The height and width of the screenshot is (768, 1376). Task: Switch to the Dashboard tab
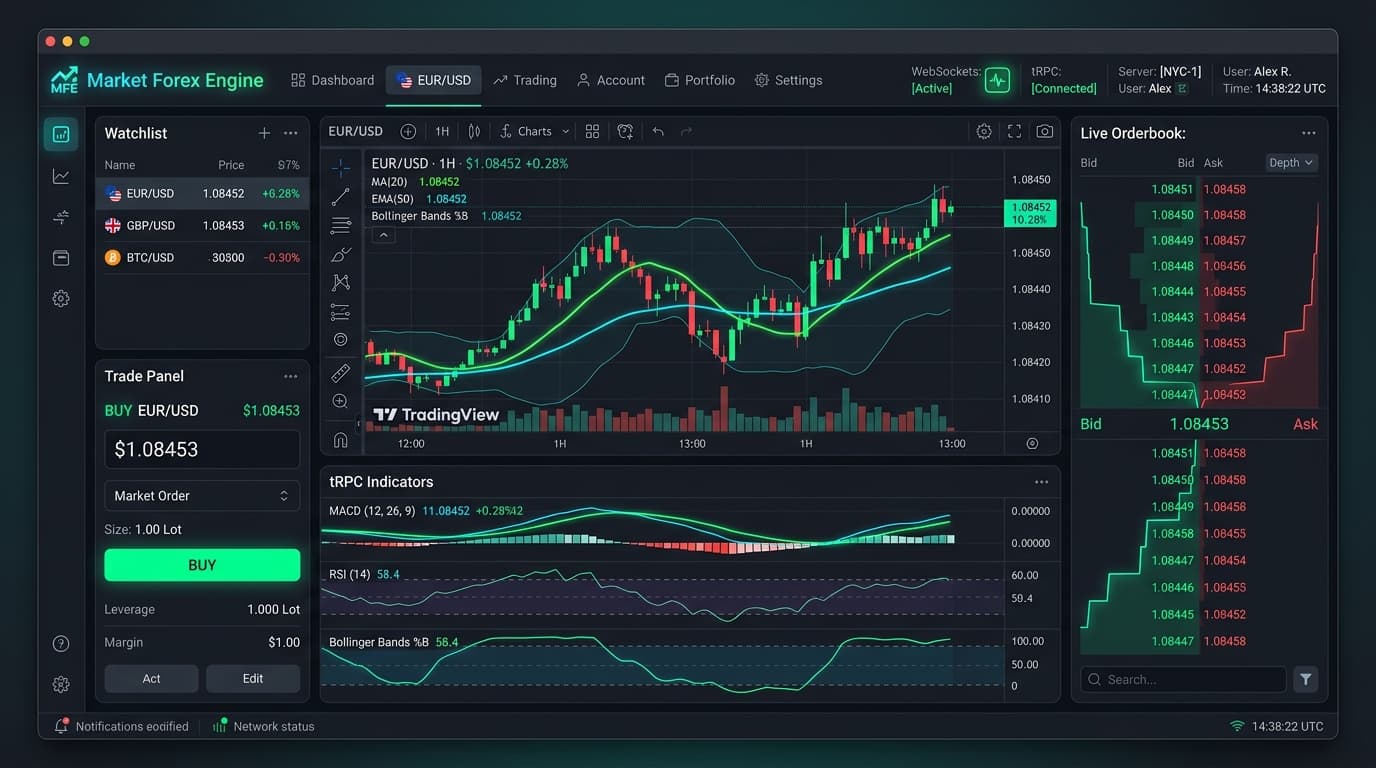click(332, 80)
